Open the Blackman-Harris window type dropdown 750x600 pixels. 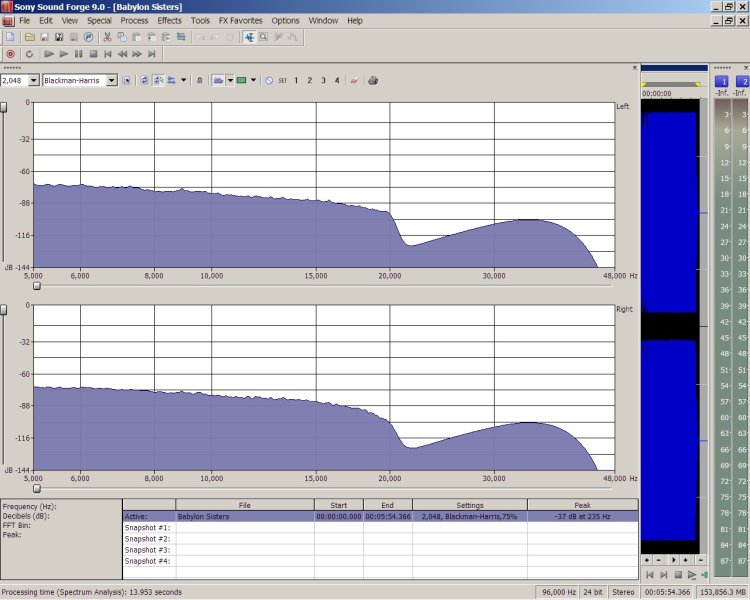tap(112, 80)
